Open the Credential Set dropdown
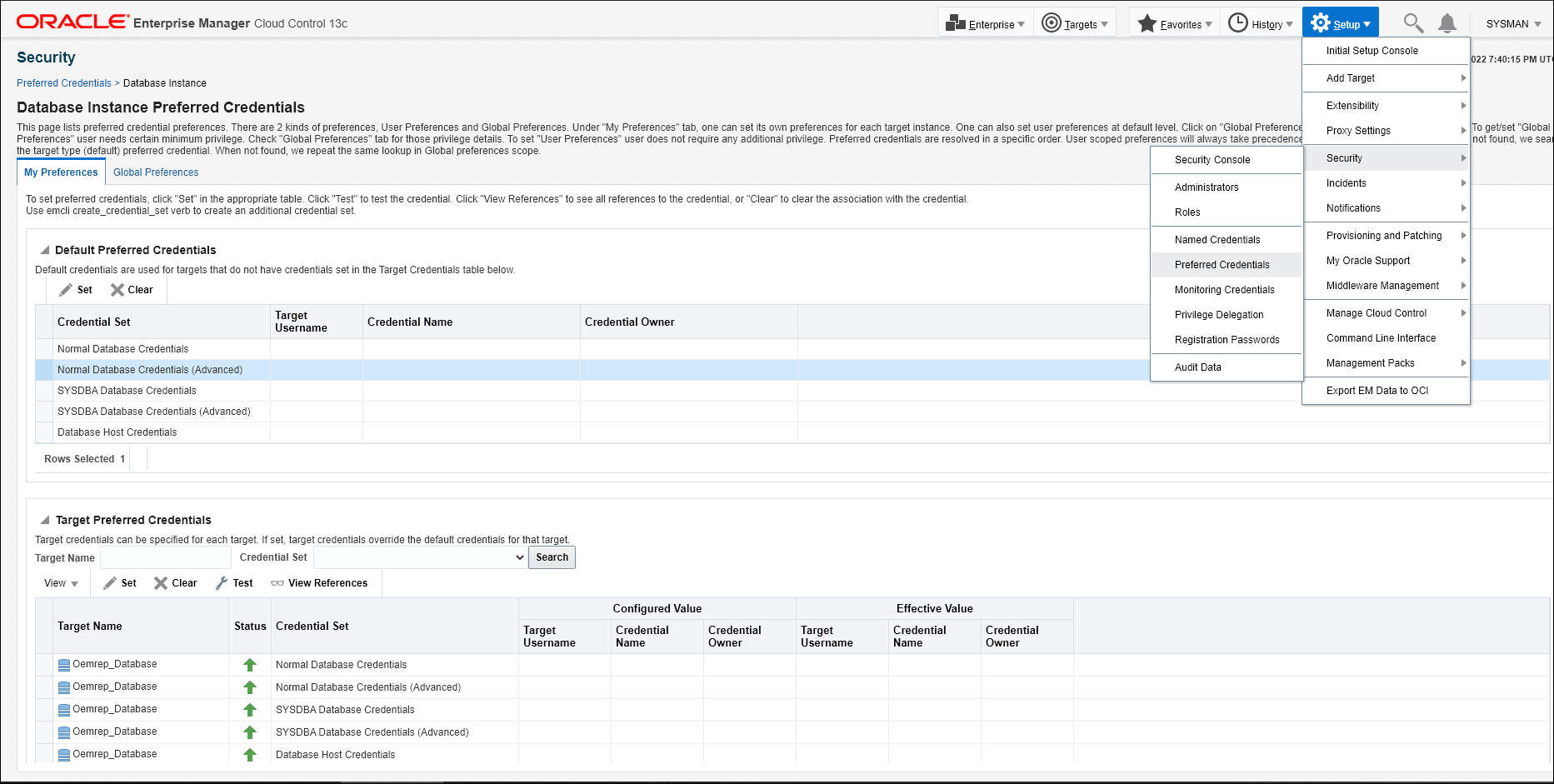Screen dimensions: 1554x784 420,557
